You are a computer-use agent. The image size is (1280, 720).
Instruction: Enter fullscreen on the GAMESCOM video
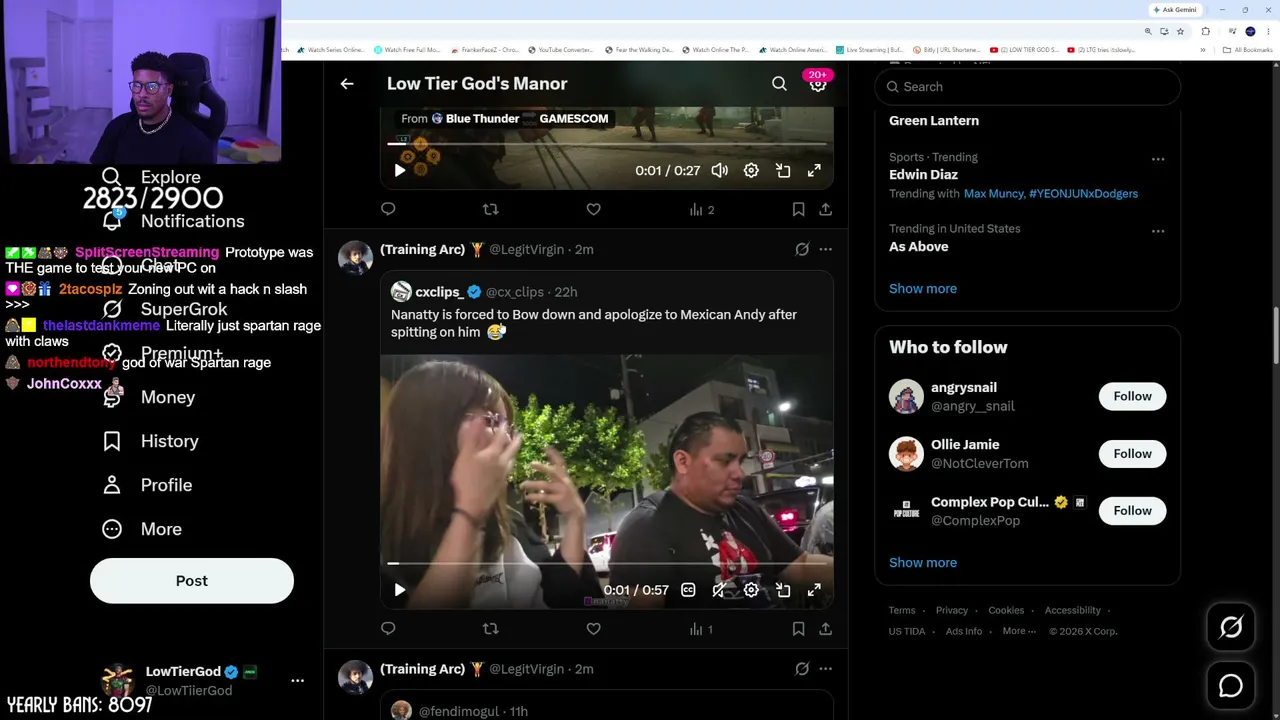click(814, 171)
